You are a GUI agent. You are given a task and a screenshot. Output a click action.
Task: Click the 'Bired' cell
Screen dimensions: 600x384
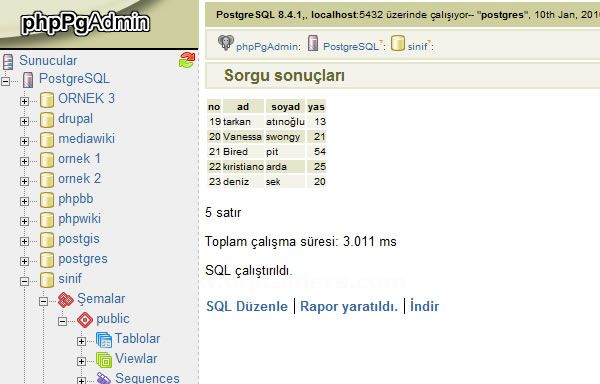click(x=243, y=151)
